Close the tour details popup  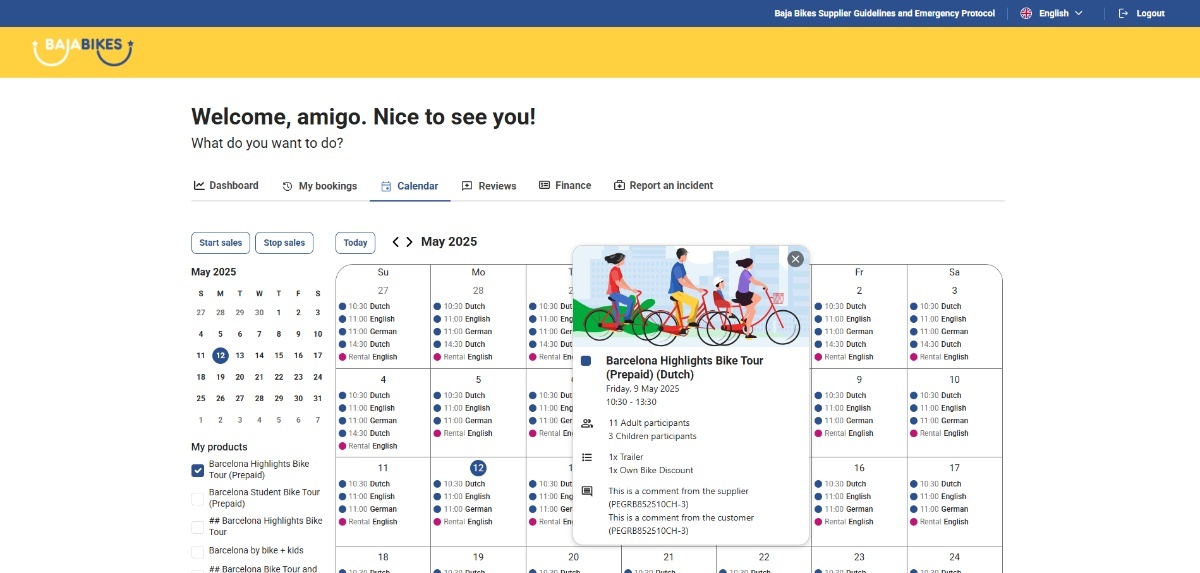[x=795, y=259]
